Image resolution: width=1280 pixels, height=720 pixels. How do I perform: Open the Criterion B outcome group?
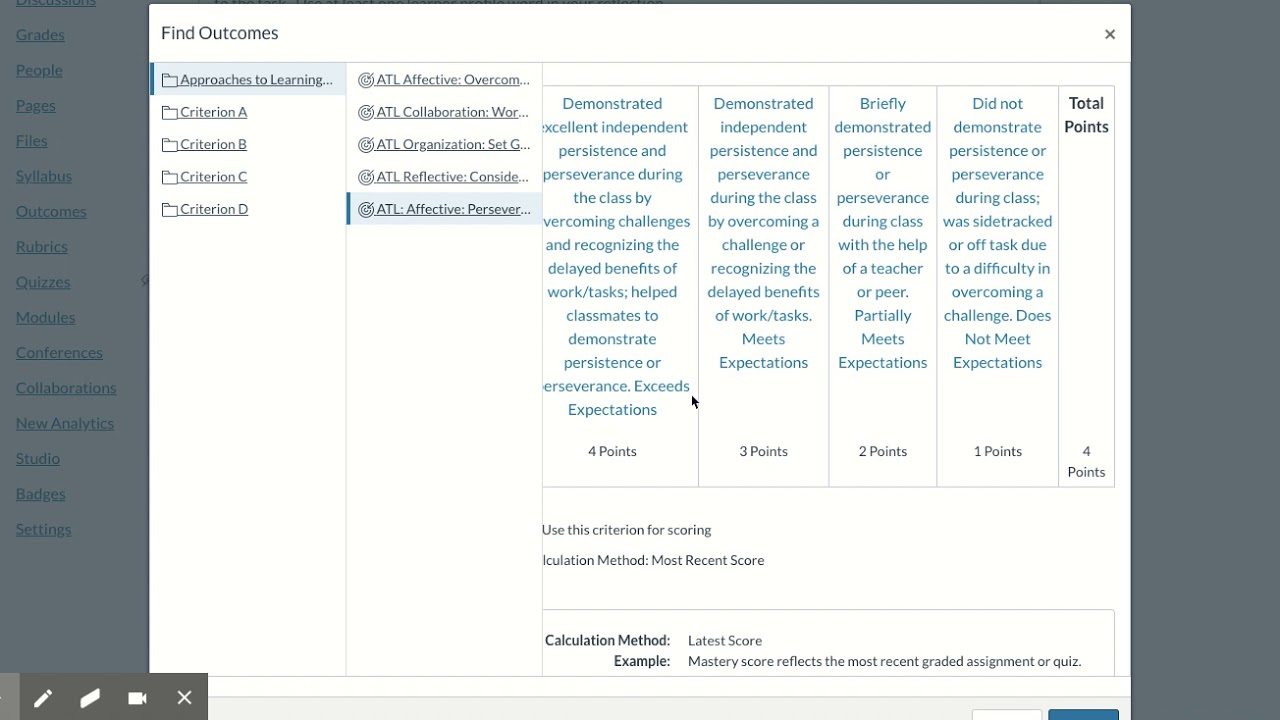pyautogui.click(x=213, y=144)
